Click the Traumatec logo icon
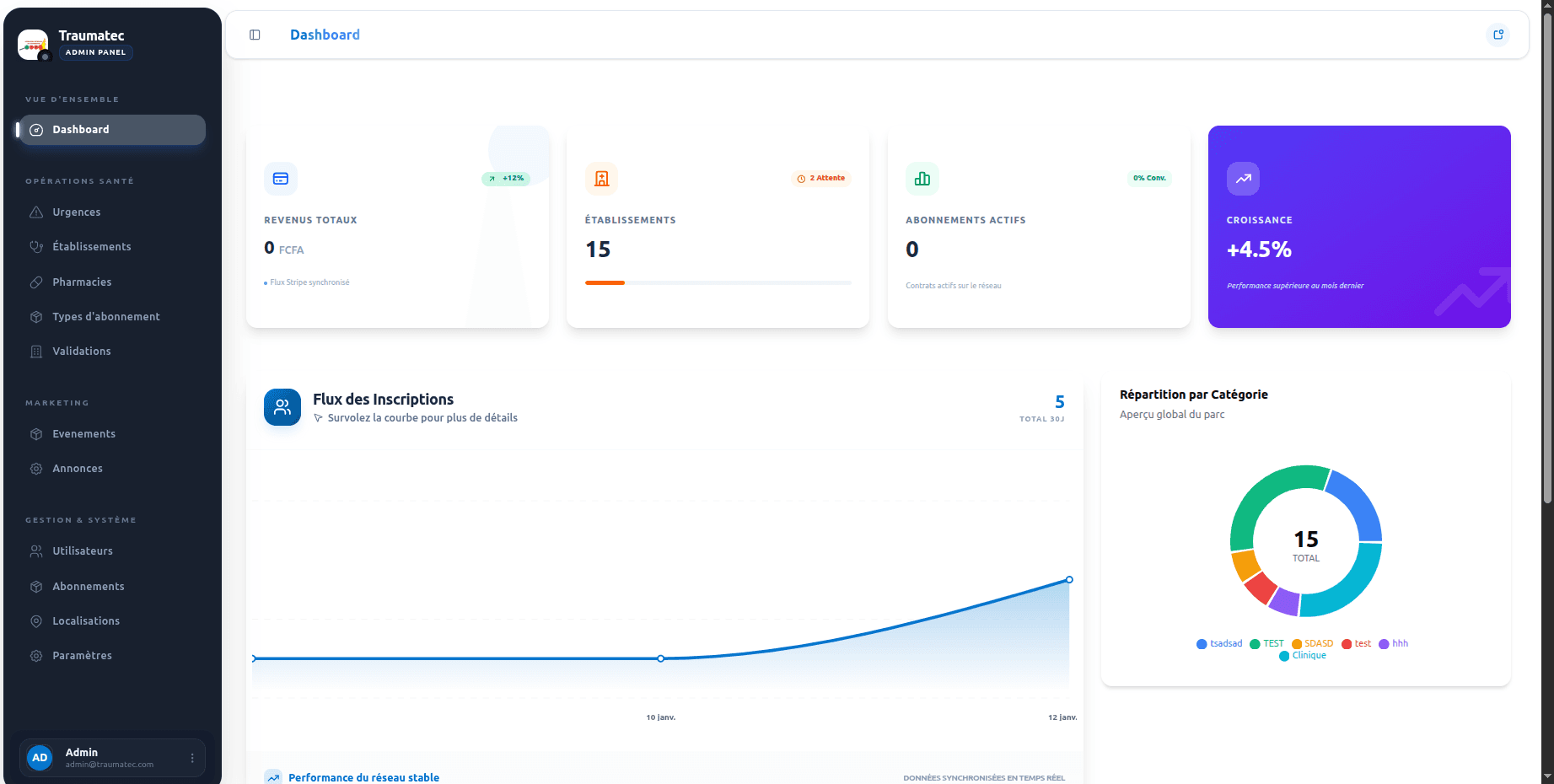The width and height of the screenshot is (1554, 784). (x=33, y=44)
